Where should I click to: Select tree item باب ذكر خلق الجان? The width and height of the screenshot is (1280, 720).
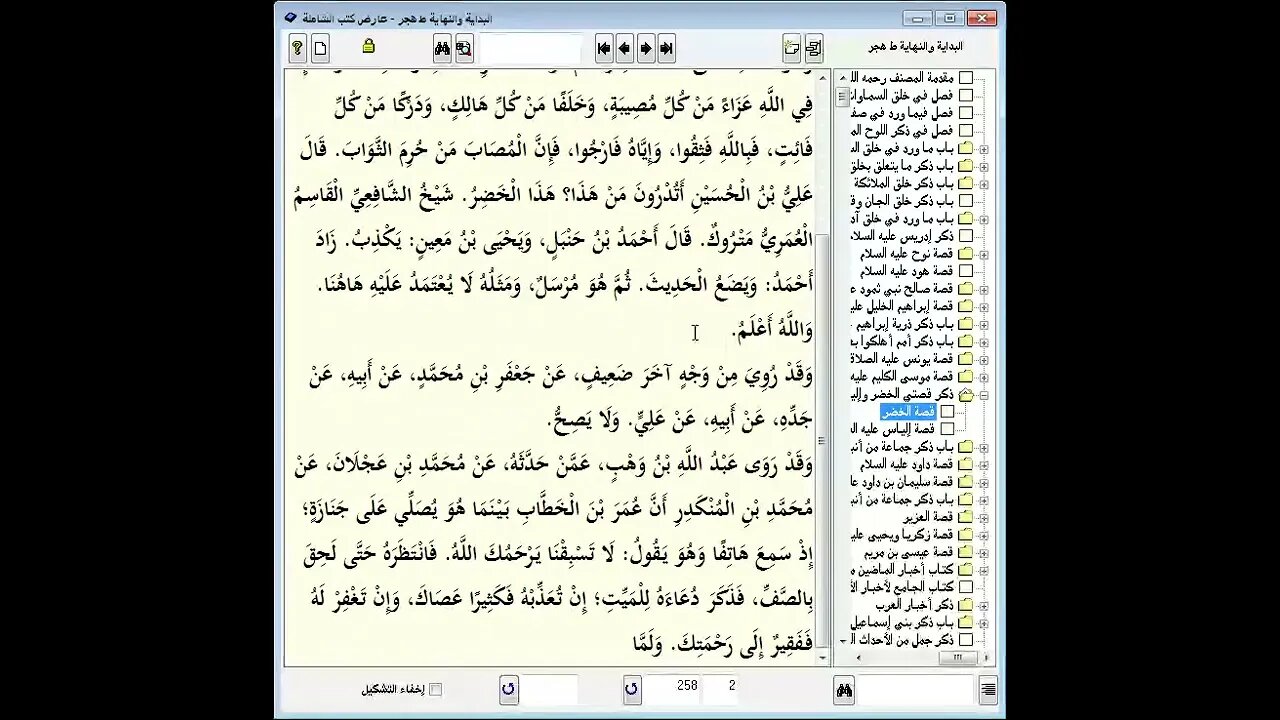click(903, 200)
